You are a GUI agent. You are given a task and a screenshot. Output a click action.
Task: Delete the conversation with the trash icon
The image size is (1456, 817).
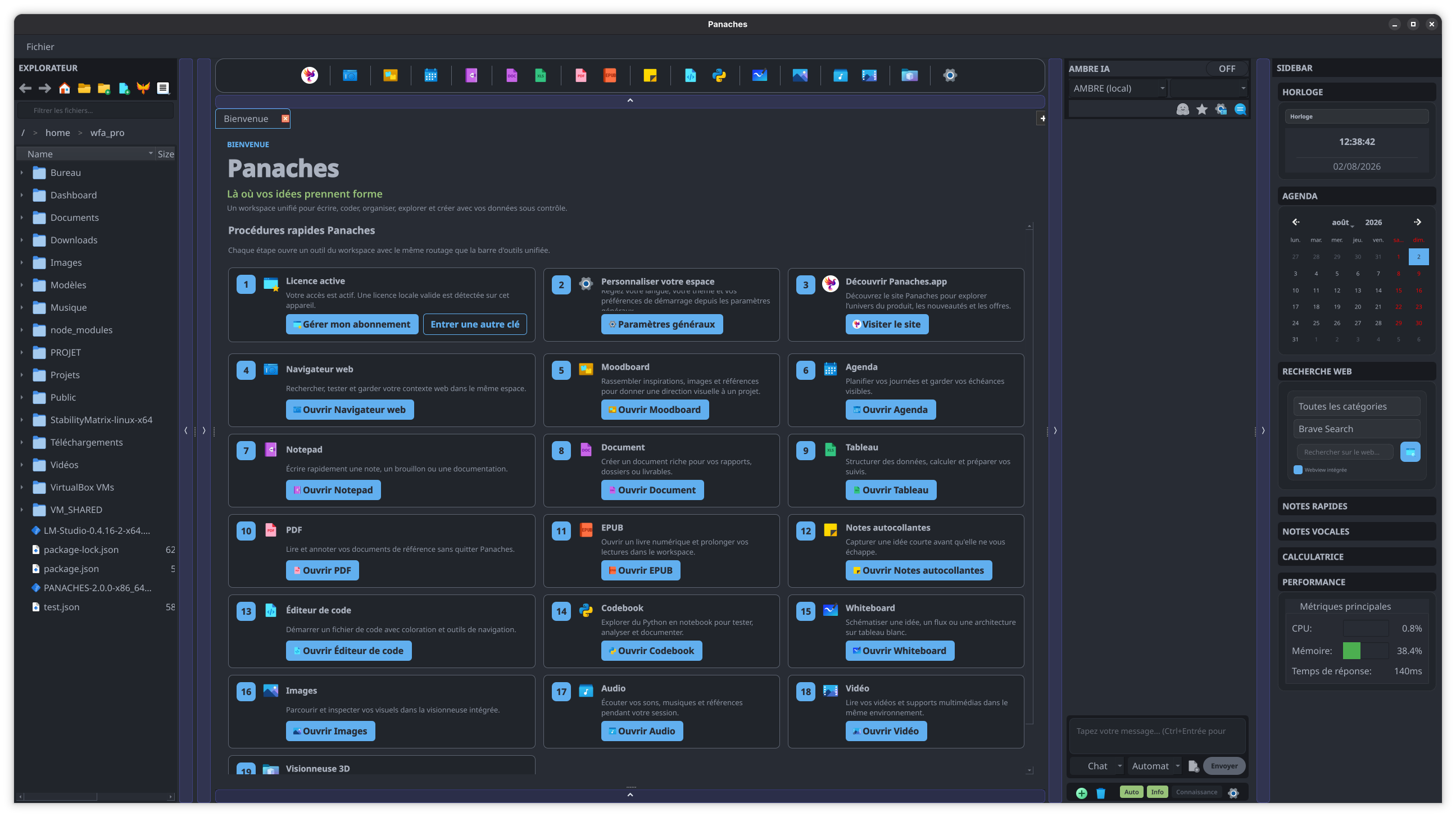1100,793
